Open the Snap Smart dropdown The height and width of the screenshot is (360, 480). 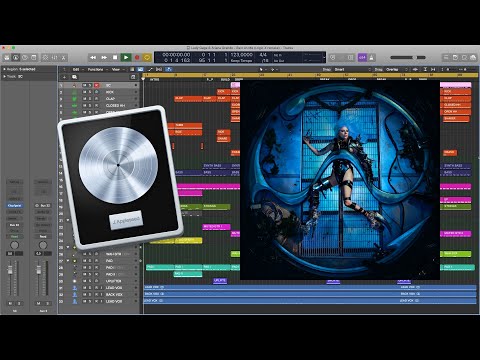tap(353, 69)
